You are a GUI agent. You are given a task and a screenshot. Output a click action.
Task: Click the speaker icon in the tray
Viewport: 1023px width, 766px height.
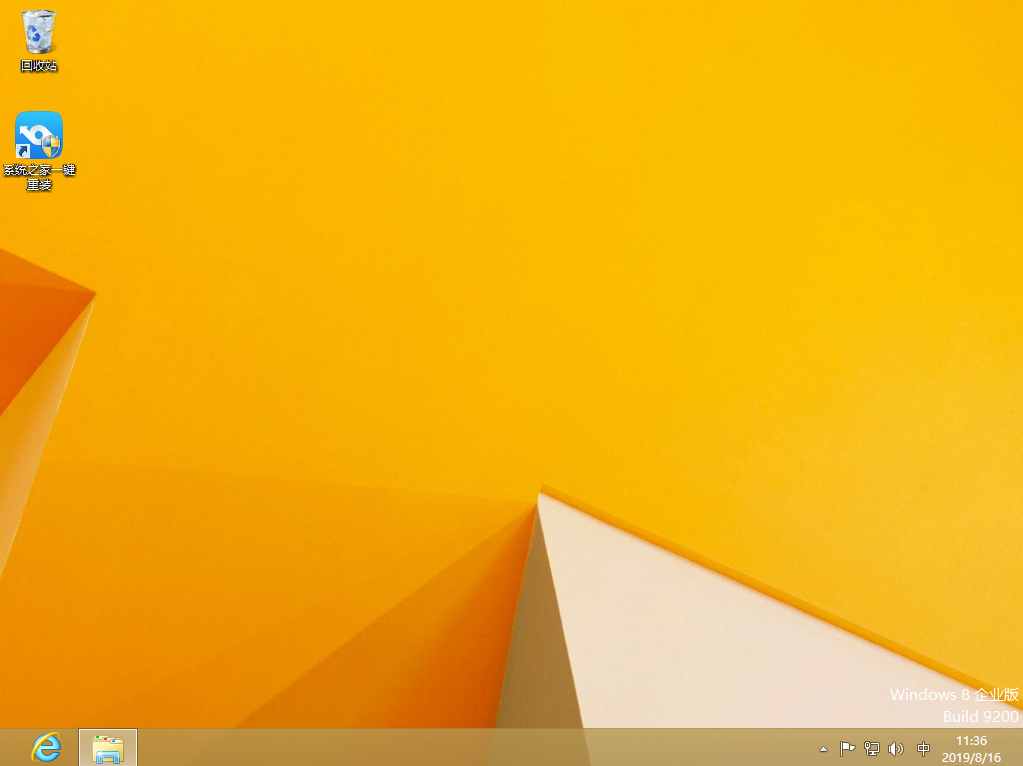895,748
